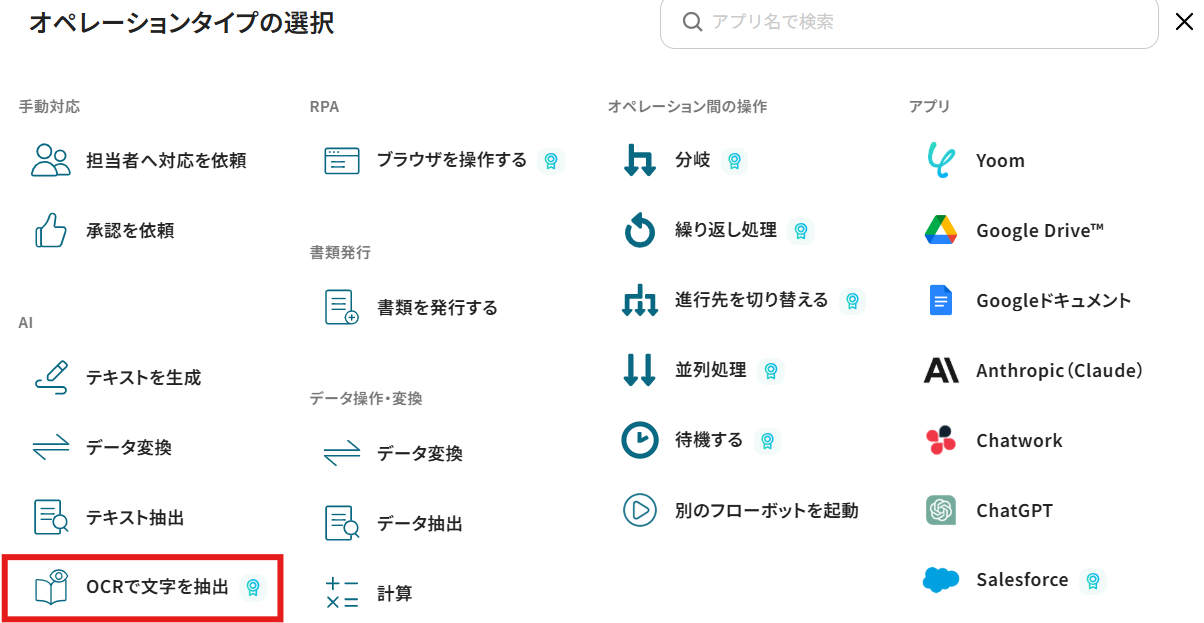Screen dimensions: 1204x623
Task: Select the 待機する label
Action: pyautogui.click(x=709, y=440)
